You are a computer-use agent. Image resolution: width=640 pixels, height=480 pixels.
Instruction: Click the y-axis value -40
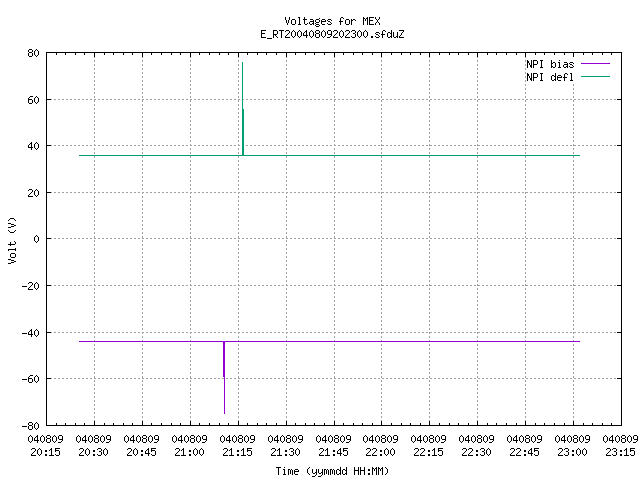point(31,333)
